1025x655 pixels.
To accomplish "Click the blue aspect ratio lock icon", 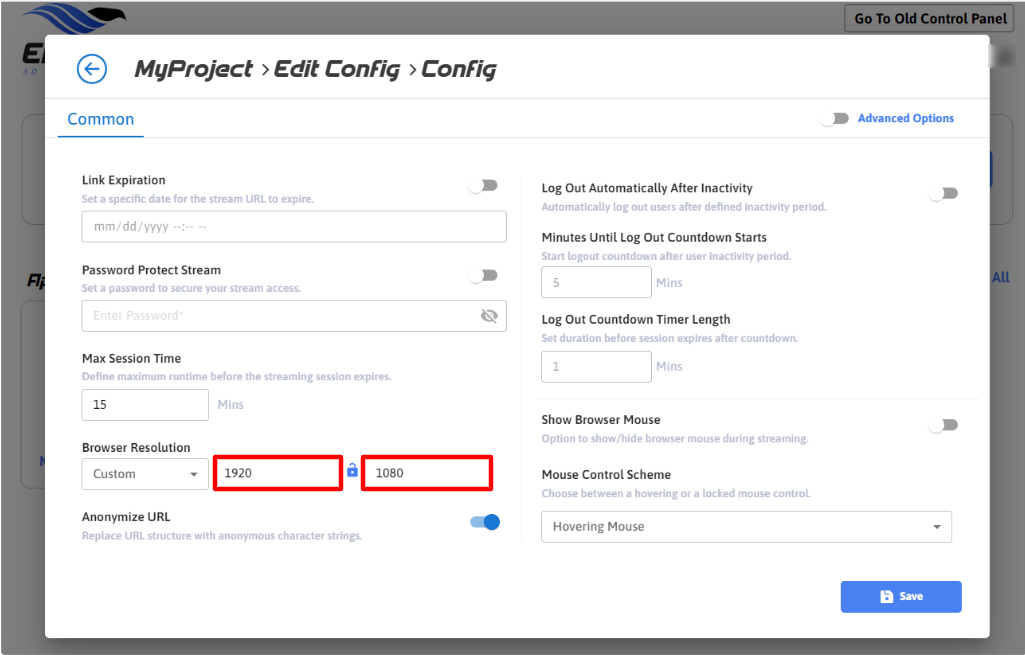I will pyautogui.click(x=352, y=471).
